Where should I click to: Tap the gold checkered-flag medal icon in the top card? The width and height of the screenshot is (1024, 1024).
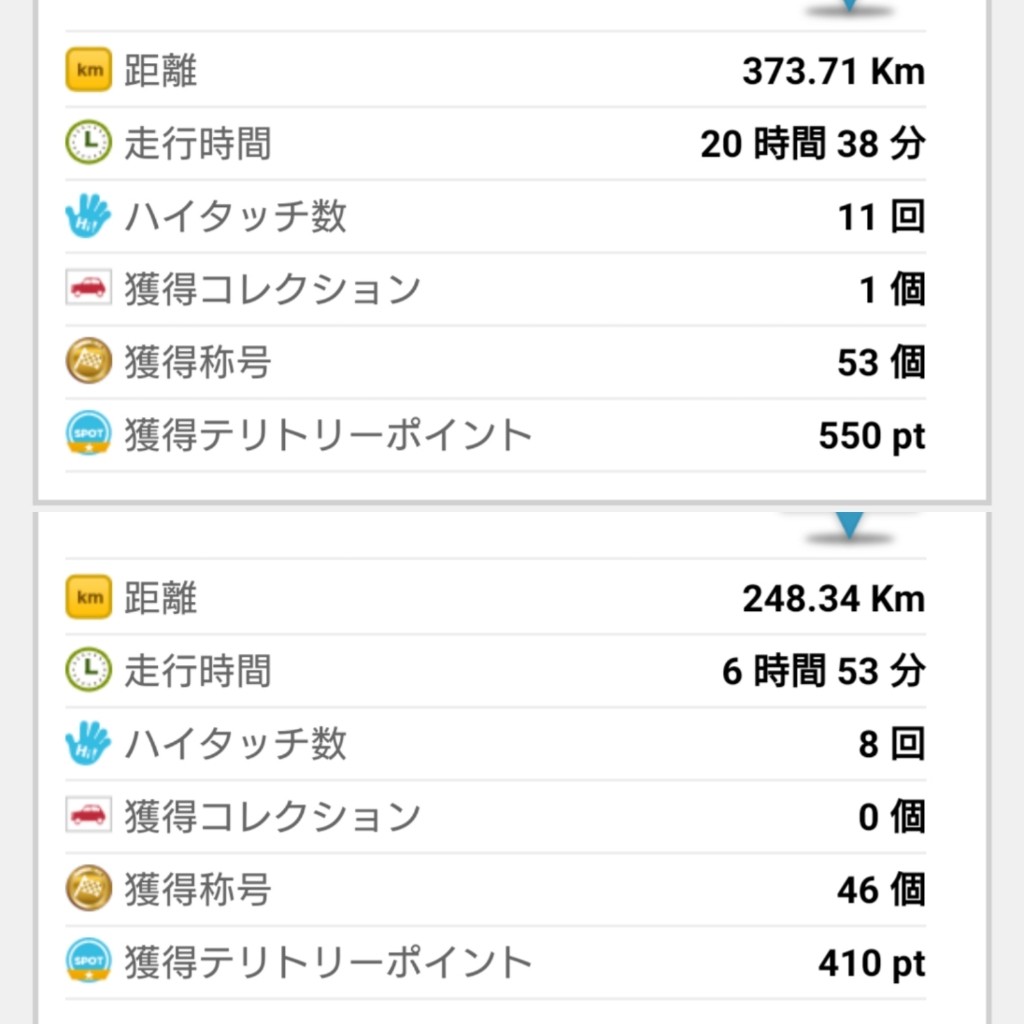89,361
